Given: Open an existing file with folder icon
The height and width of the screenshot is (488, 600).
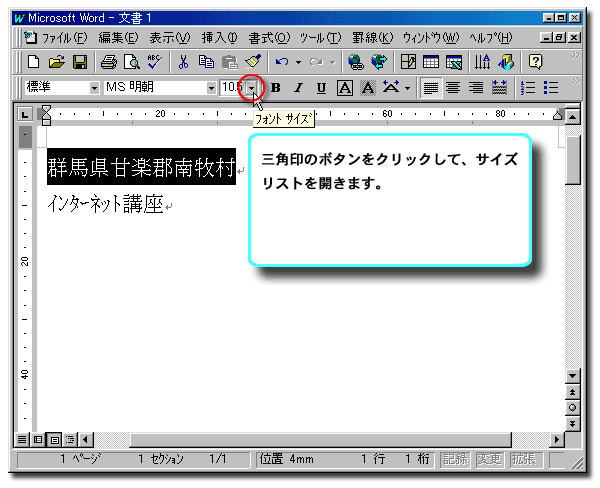Looking at the screenshot, I should 57,62.
